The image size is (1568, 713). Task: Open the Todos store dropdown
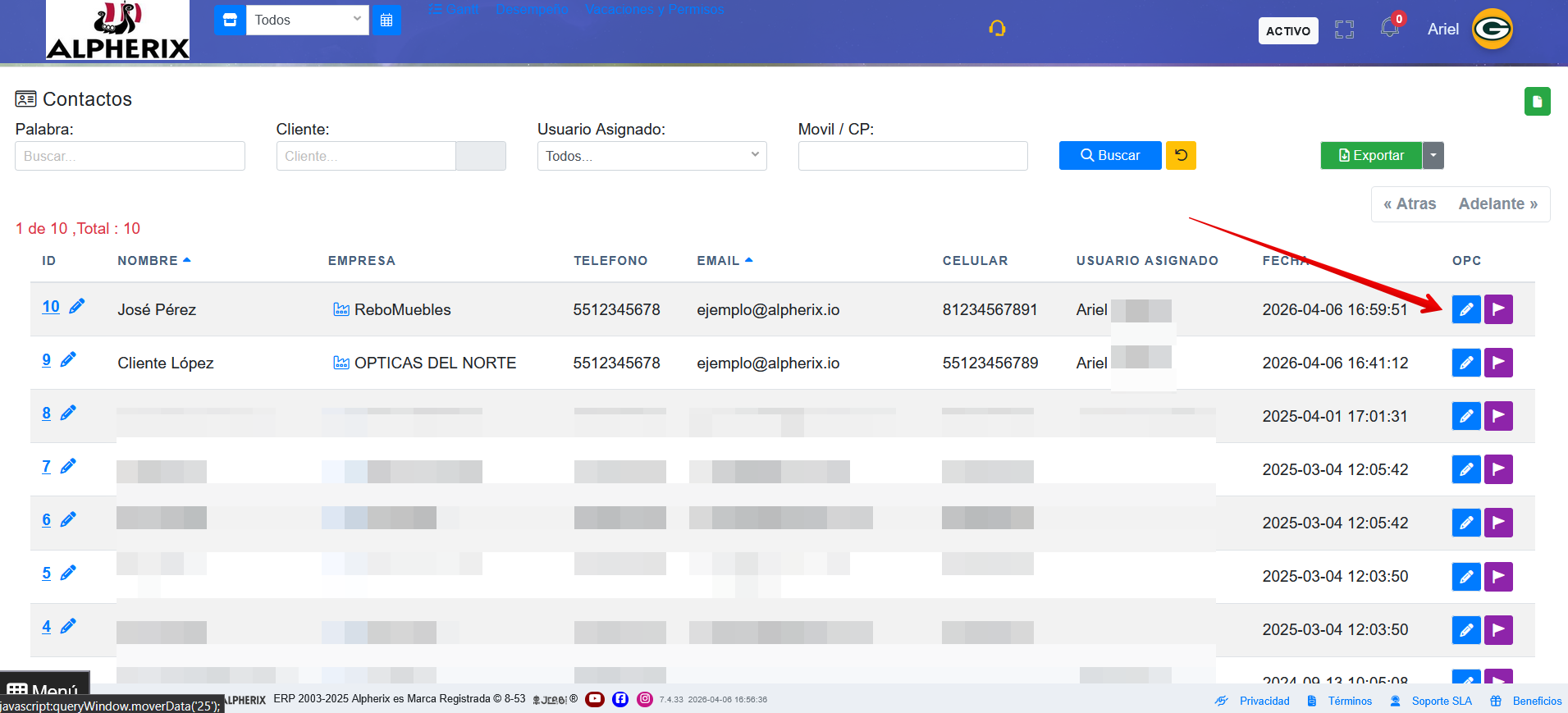point(307,20)
